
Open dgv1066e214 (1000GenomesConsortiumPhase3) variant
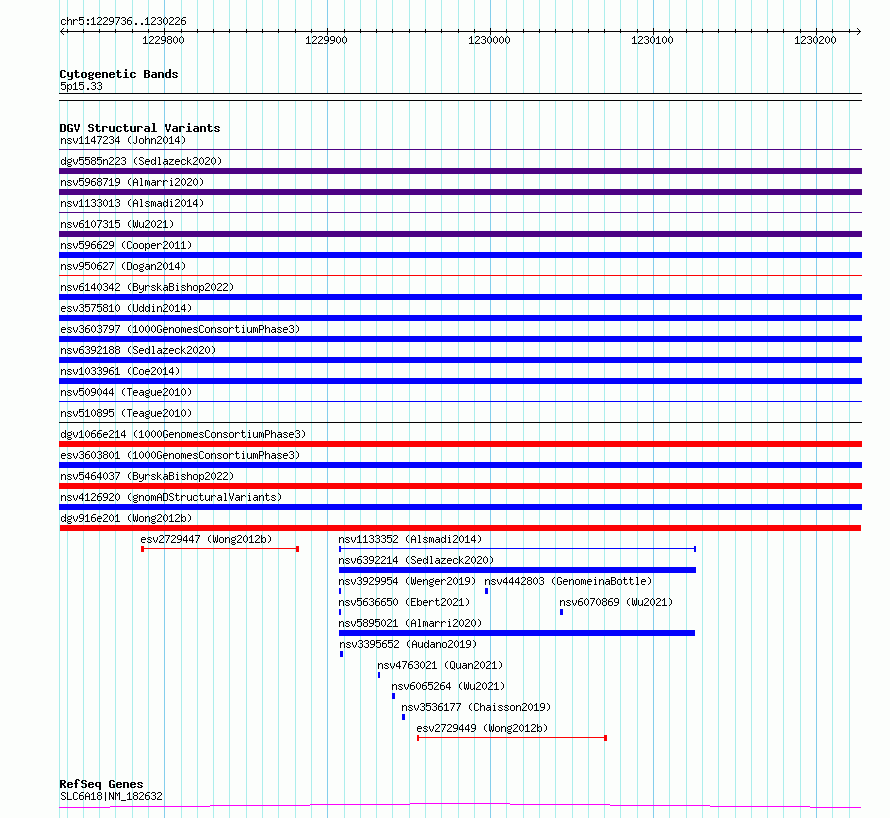(183, 434)
